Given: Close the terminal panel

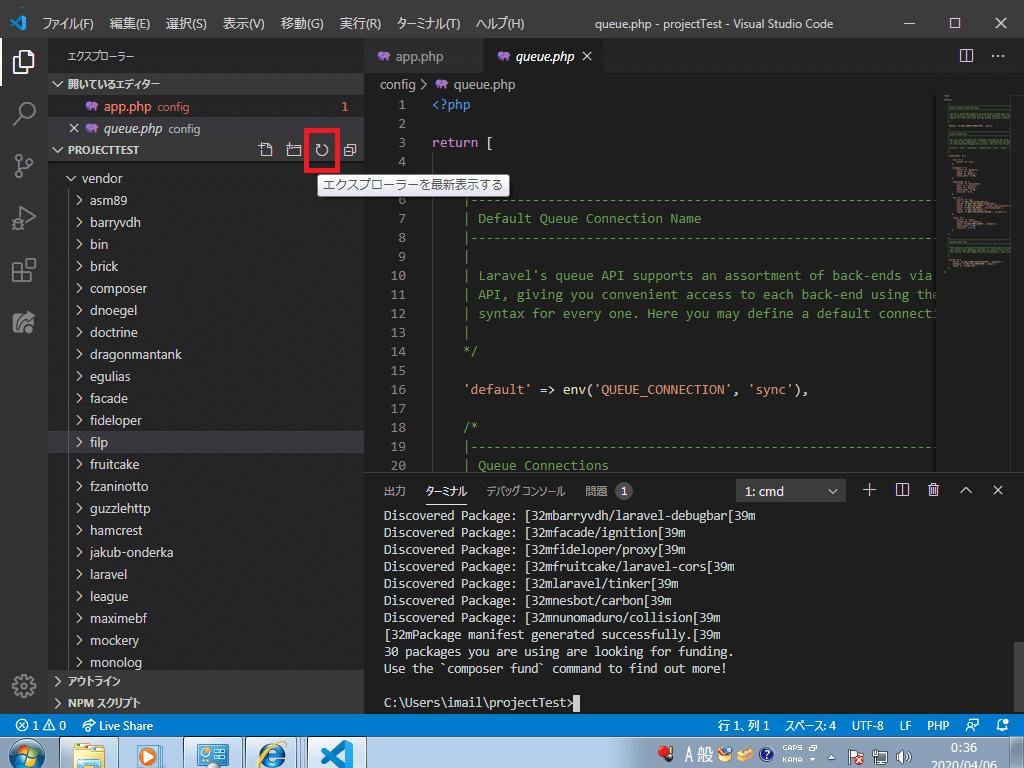Looking at the screenshot, I should coord(998,490).
